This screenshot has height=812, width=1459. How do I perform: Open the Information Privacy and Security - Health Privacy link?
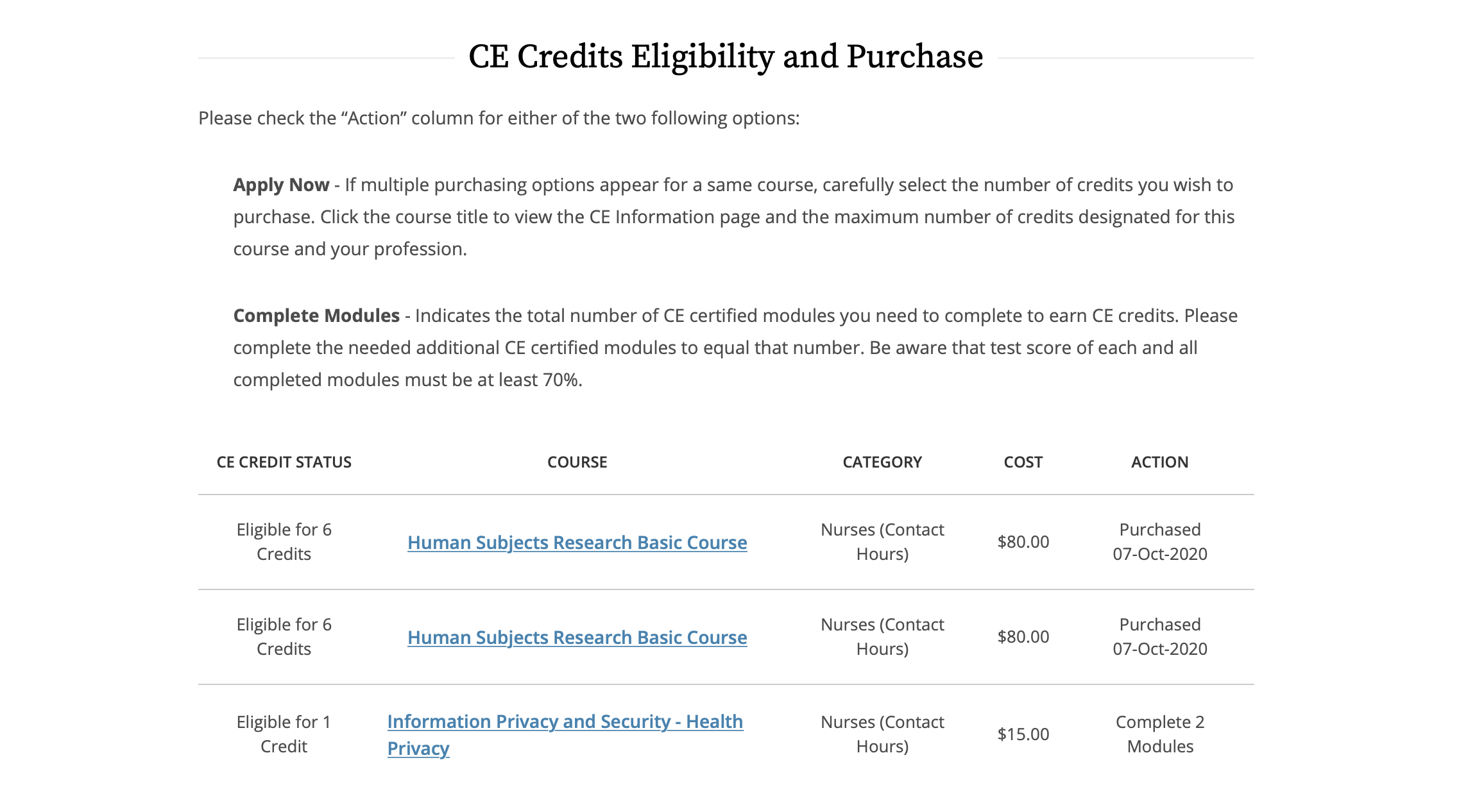click(x=565, y=734)
